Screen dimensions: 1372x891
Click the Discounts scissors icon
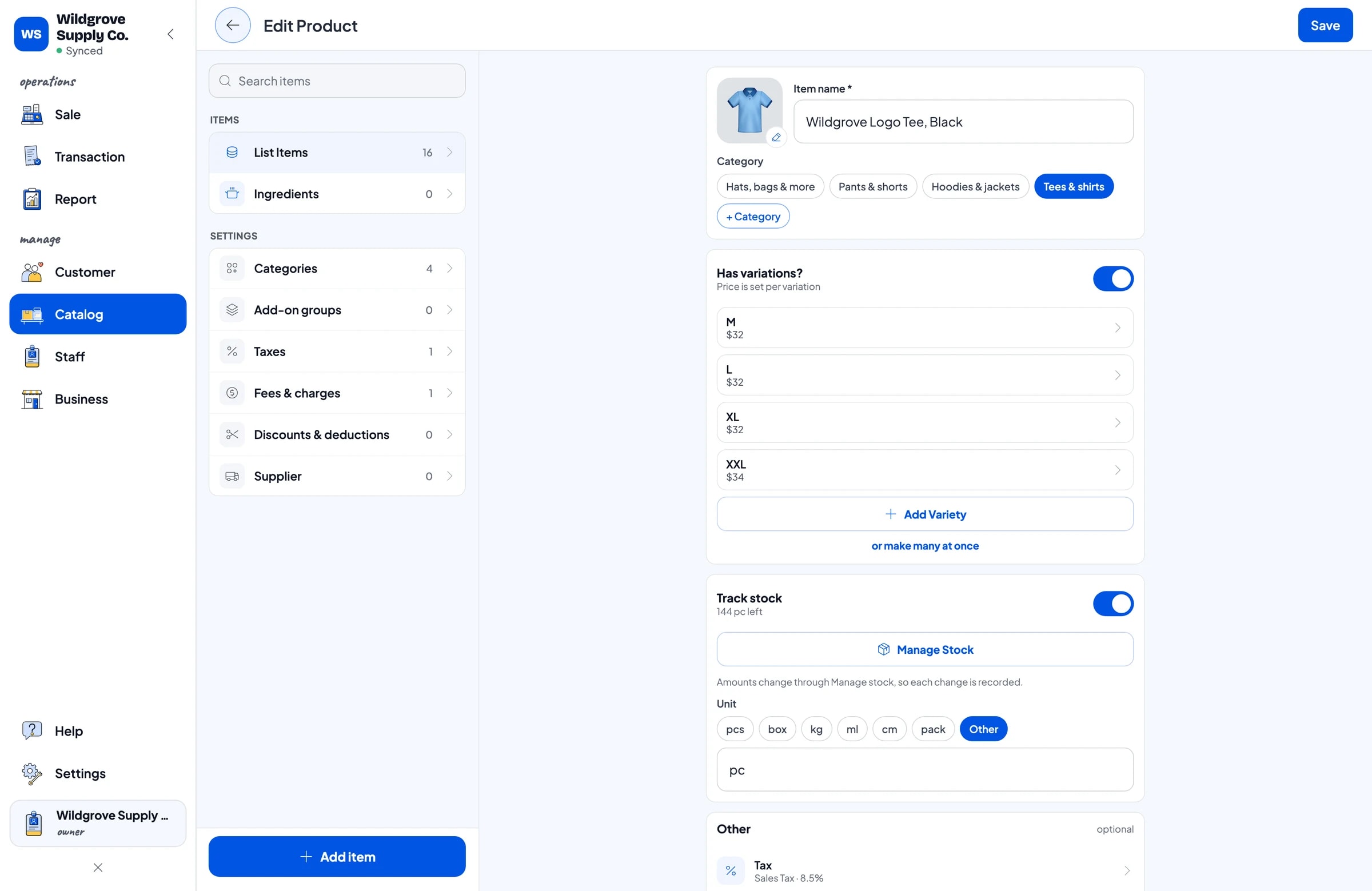click(232, 434)
